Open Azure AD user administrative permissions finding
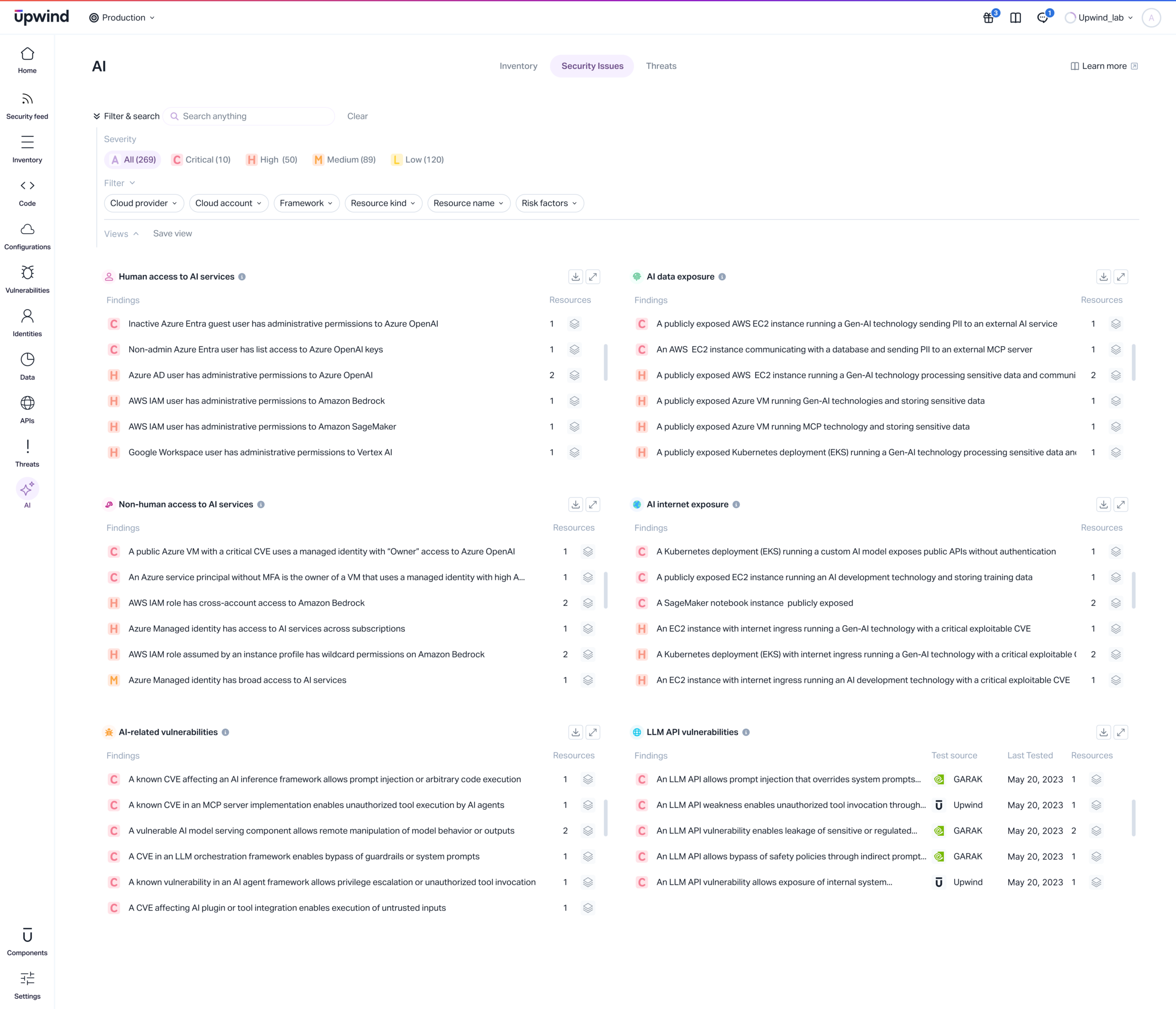Viewport: 1176px width, 1009px height. point(250,375)
